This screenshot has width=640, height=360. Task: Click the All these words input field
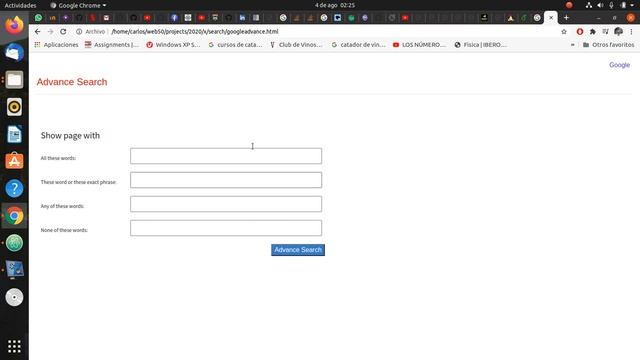tap(226, 156)
